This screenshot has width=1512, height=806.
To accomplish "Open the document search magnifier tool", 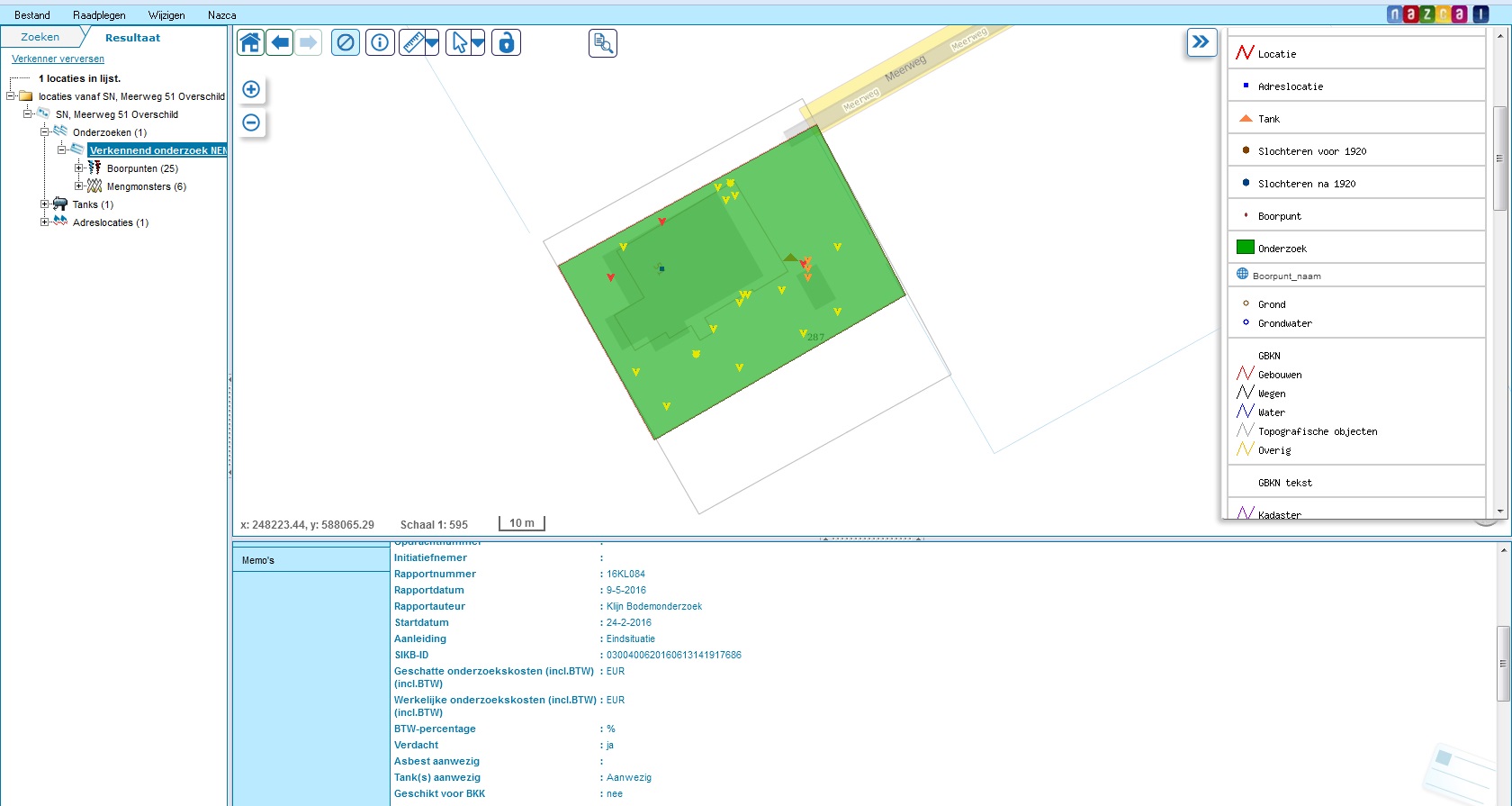I will click(x=603, y=43).
